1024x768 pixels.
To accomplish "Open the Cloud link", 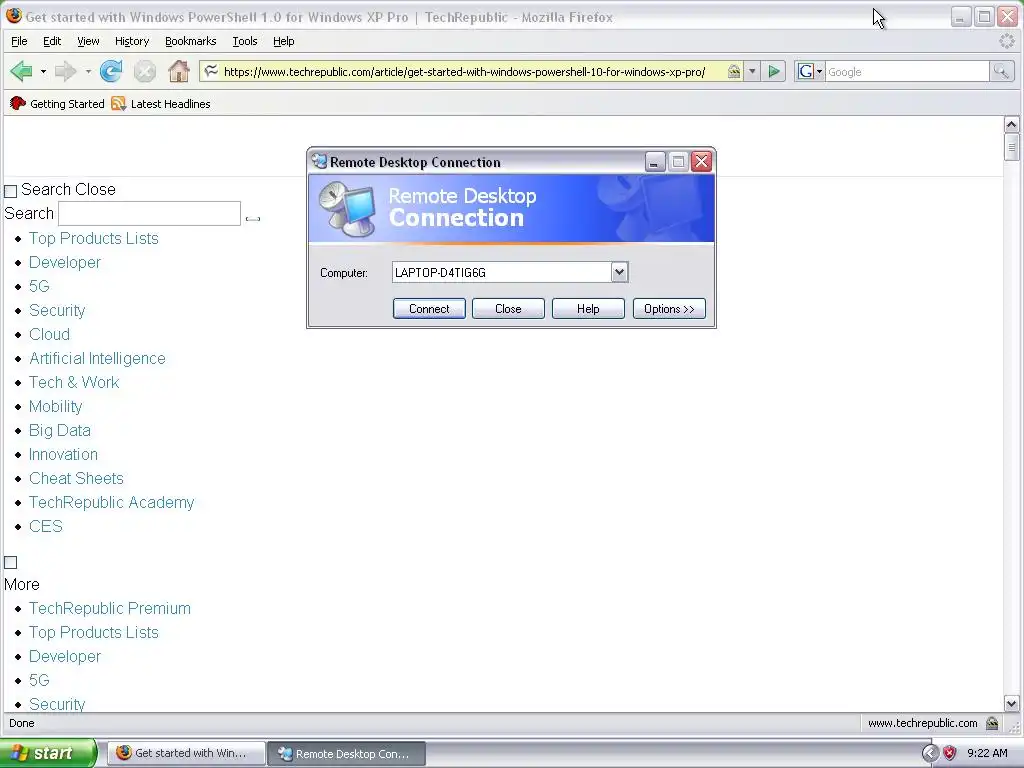I will 49,334.
